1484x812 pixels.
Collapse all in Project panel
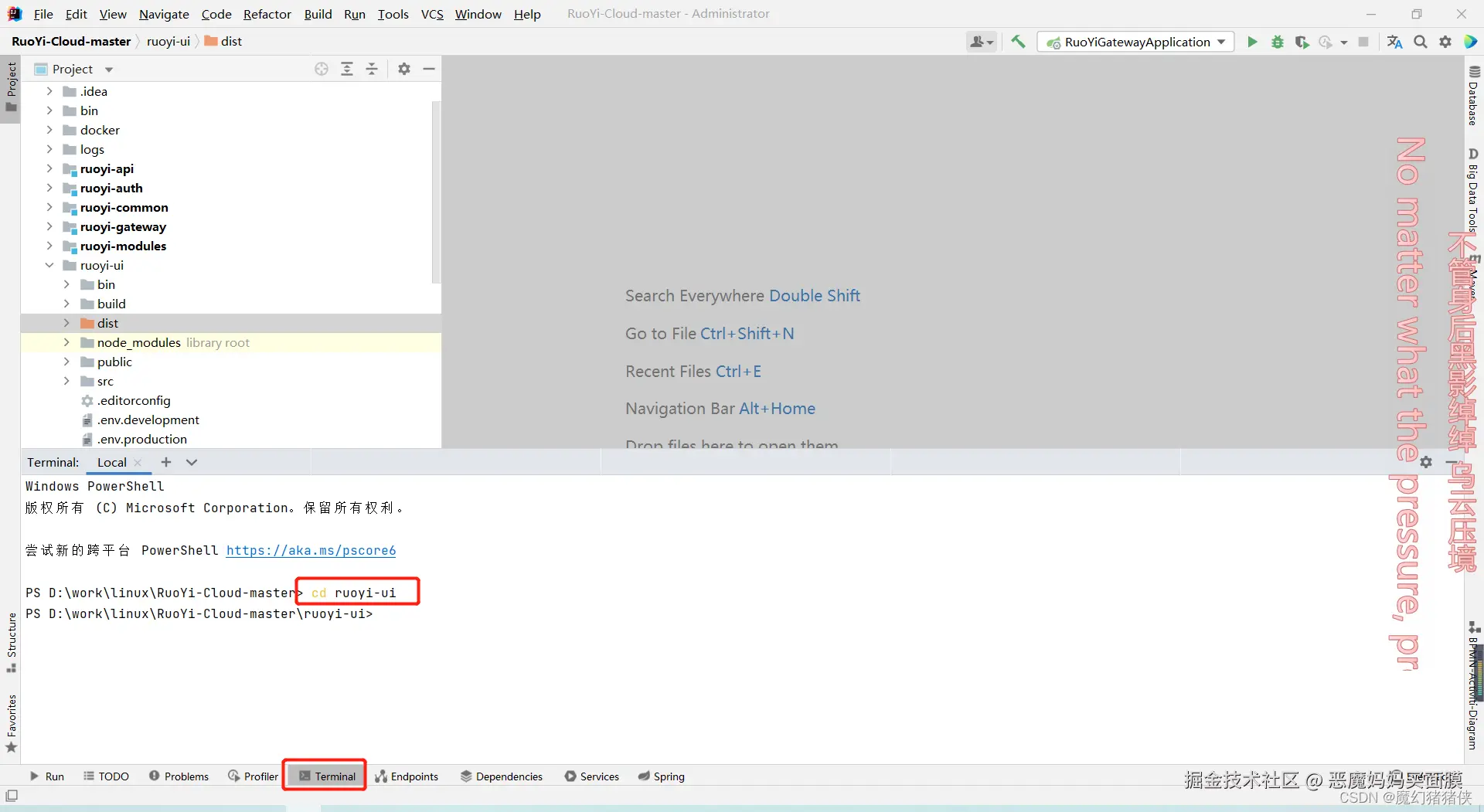[x=372, y=69]
